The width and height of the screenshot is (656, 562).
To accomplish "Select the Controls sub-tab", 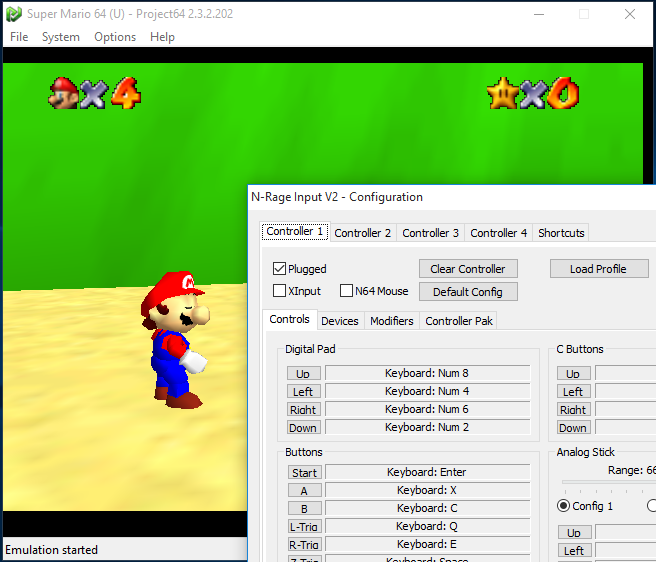I will click(290, 319).
